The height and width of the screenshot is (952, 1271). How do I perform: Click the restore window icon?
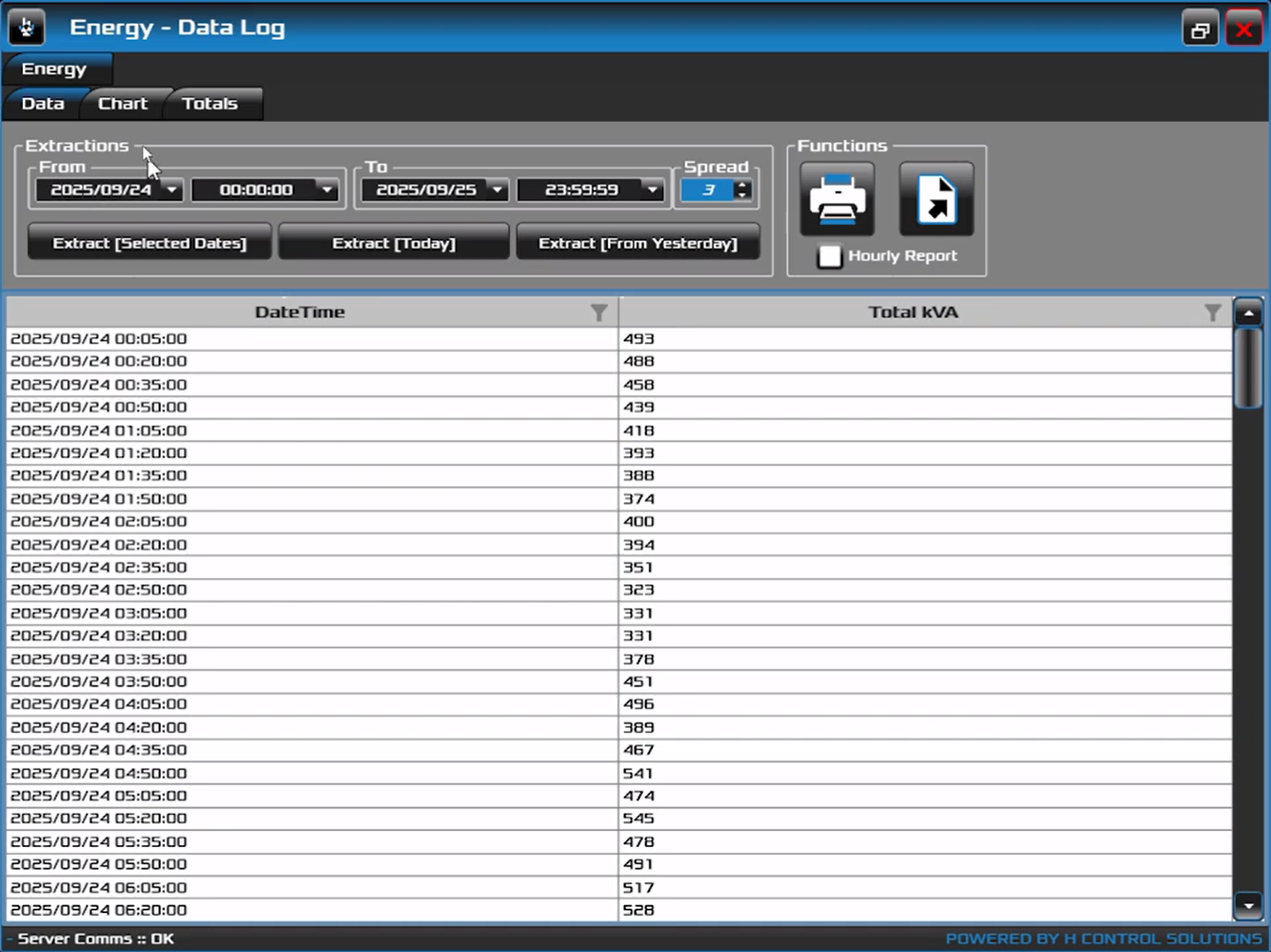click(x=1200, y=30)
